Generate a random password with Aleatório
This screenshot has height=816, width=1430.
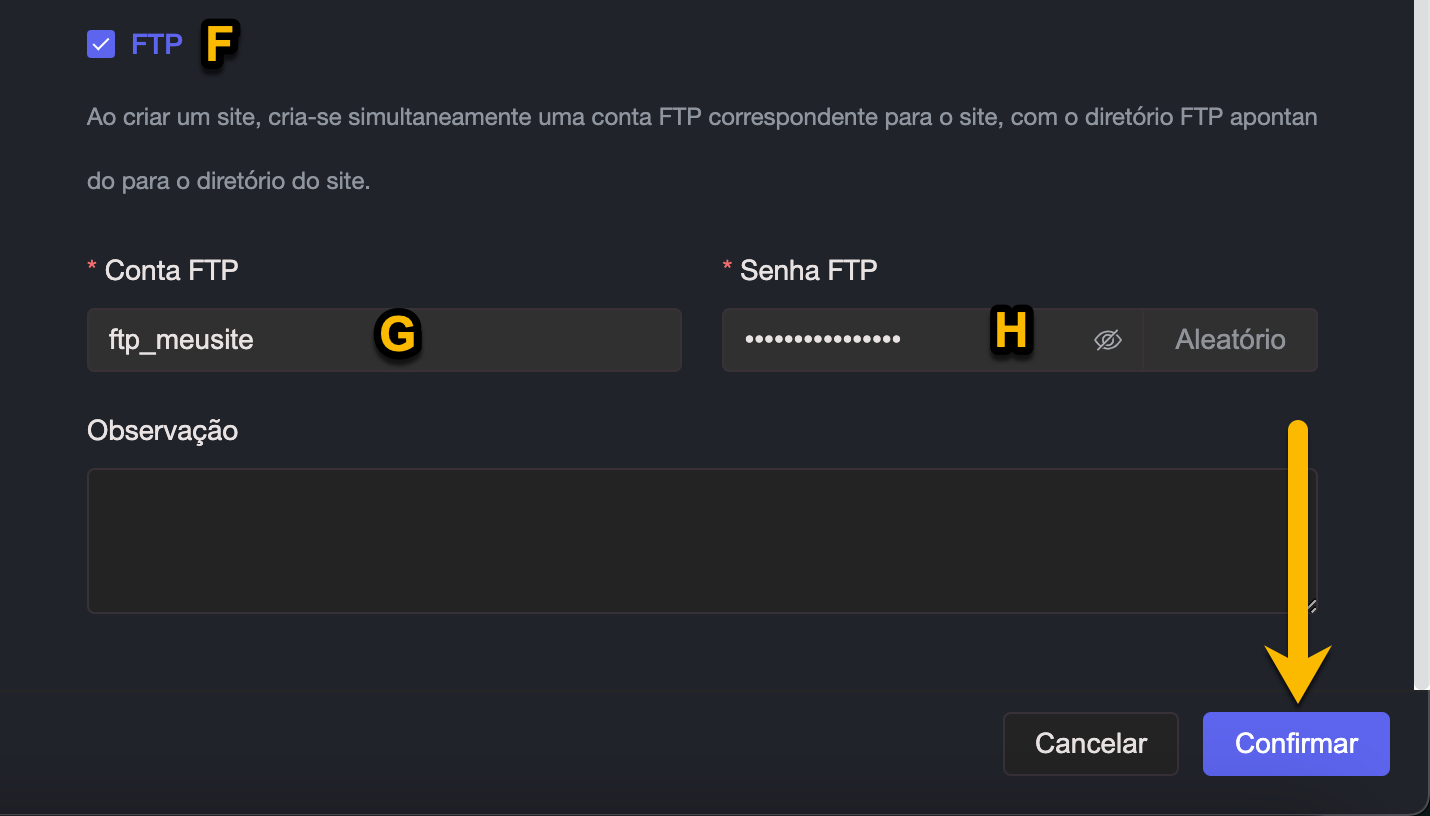pyautogui.click(x=1229, y=340)
